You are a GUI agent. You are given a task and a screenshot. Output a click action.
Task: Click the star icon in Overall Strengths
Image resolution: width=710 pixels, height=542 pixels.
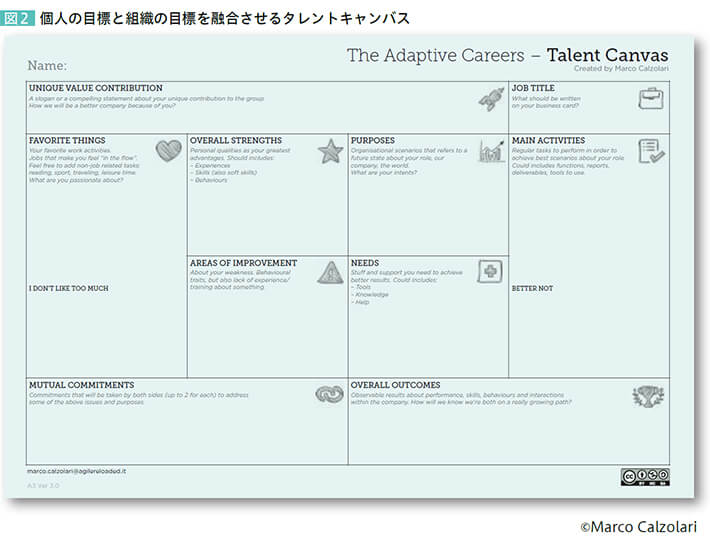pos(330,151)
